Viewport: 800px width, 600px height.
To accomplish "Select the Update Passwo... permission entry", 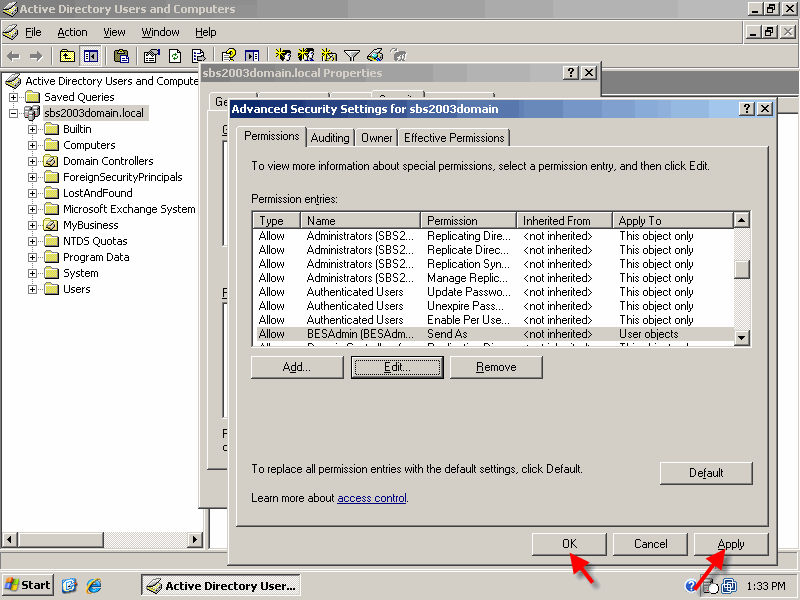I will coord(493,292).
